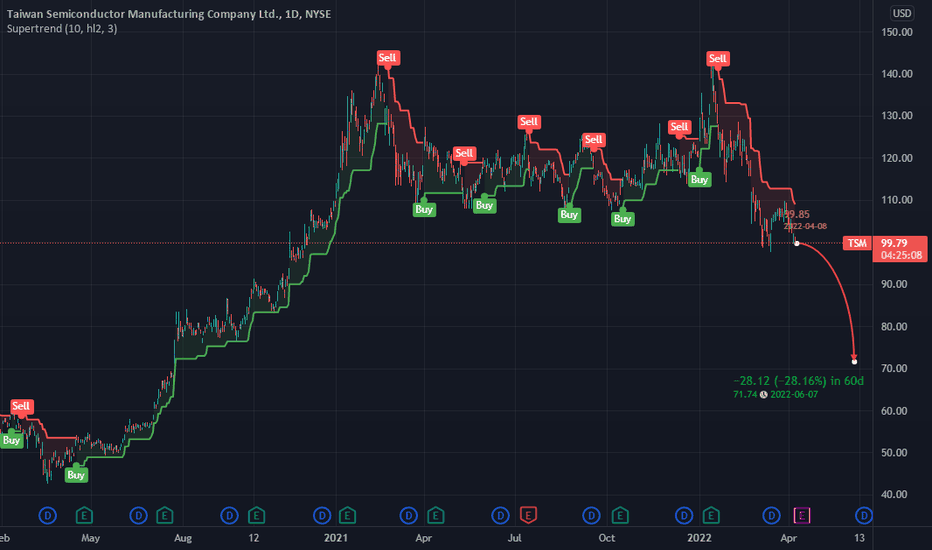
Task: Click the Aug time axis label
Action: (x=182, y=538)
